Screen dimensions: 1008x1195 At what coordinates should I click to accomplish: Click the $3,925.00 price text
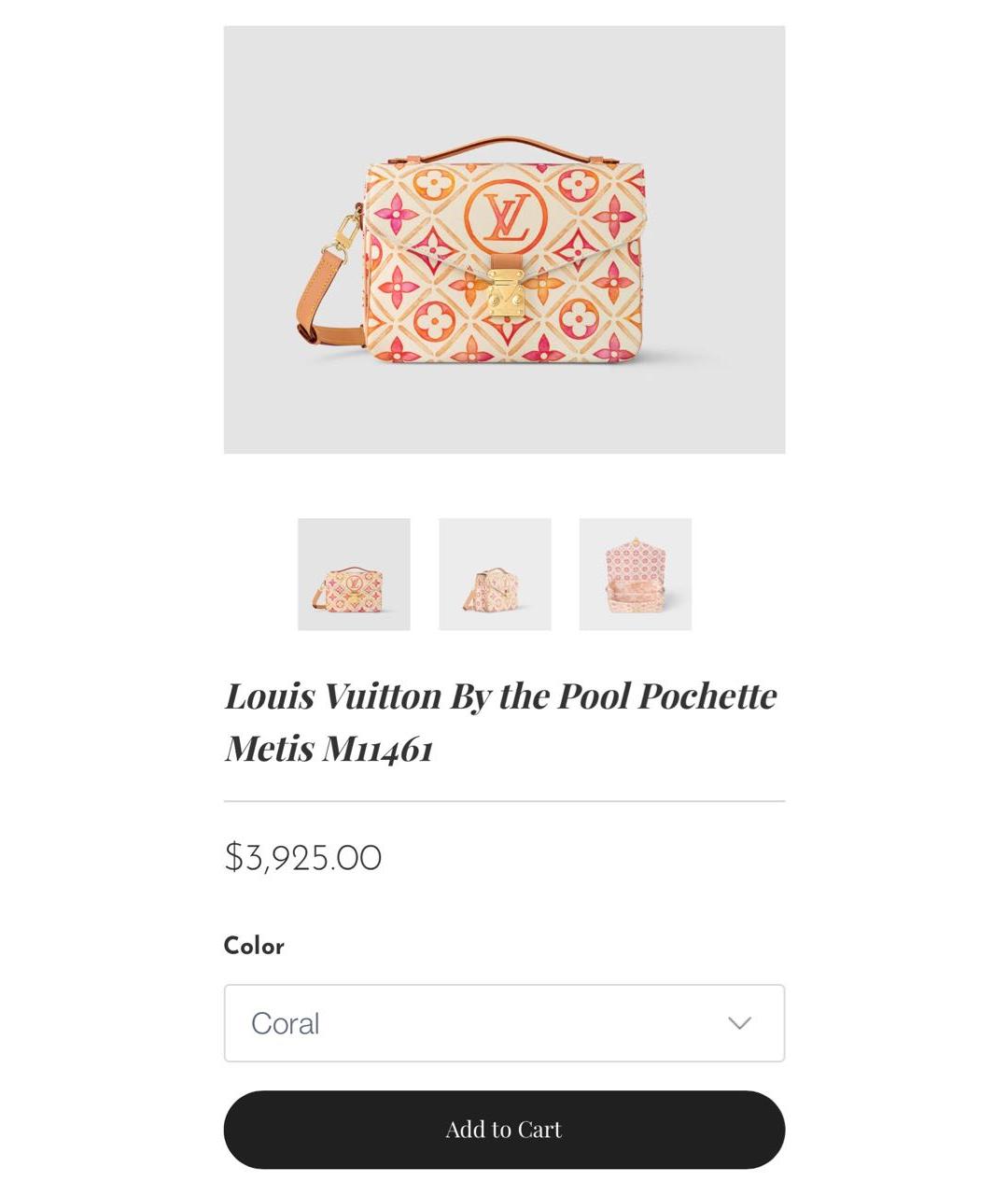[302, 856]
